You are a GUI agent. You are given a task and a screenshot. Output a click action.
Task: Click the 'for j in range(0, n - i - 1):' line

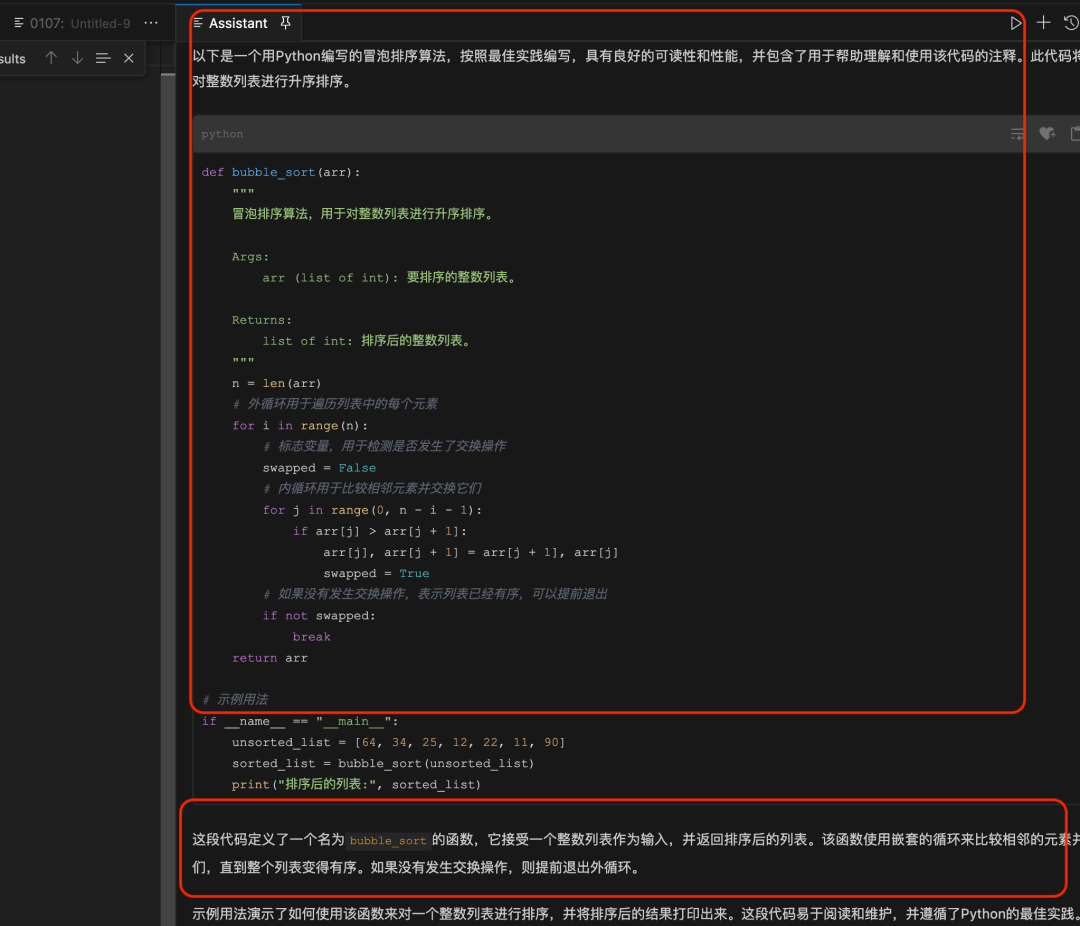(x=372, y=511)
